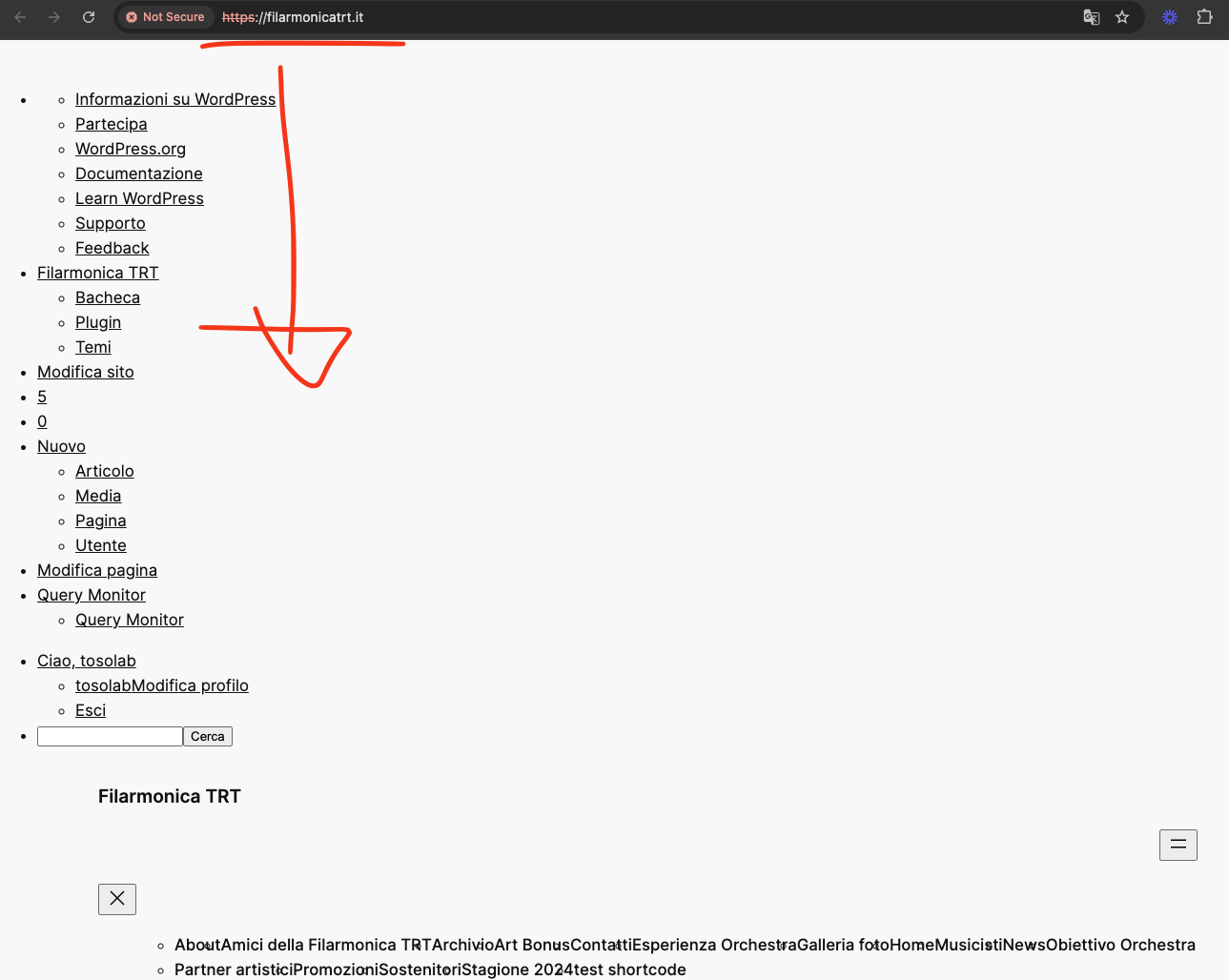Reload the page with the refresh icon
Screen dimensions: 1229x980
click(x=89, y=17)
